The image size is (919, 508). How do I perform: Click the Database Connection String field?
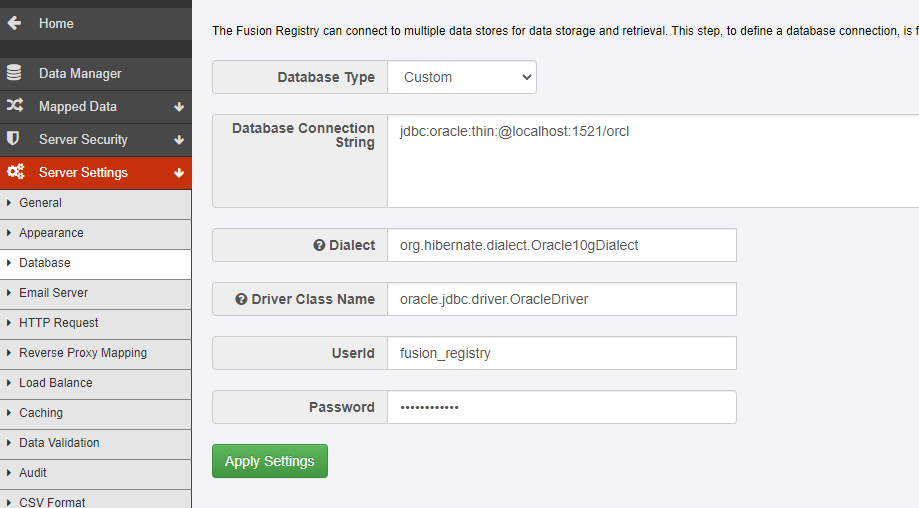tap(653, 161)
